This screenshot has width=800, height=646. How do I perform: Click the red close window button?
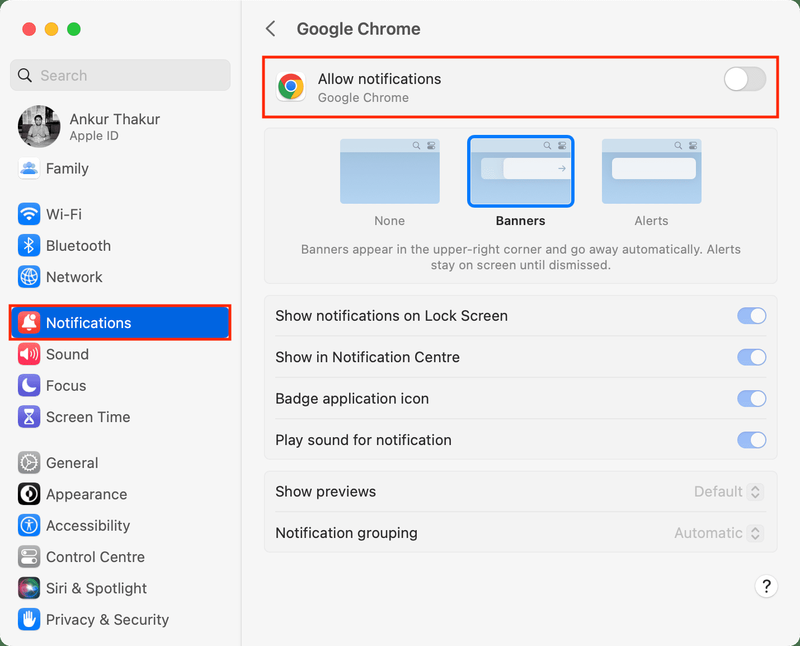[29, 29]
